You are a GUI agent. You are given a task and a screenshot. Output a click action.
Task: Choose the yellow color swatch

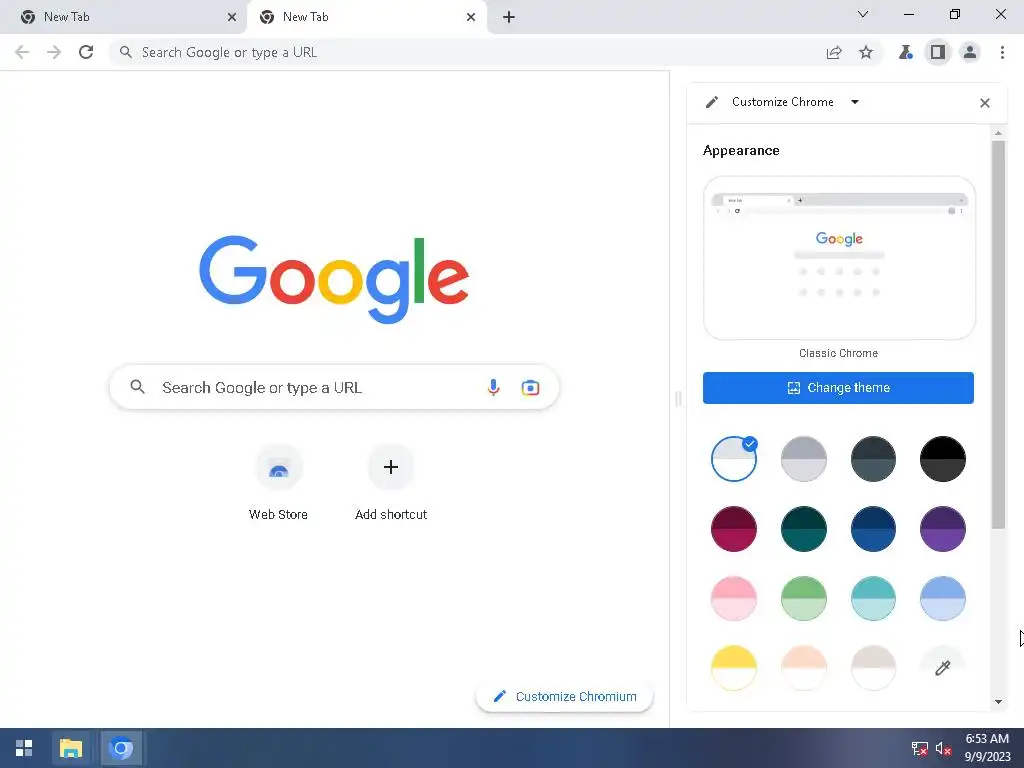[733, 667]
